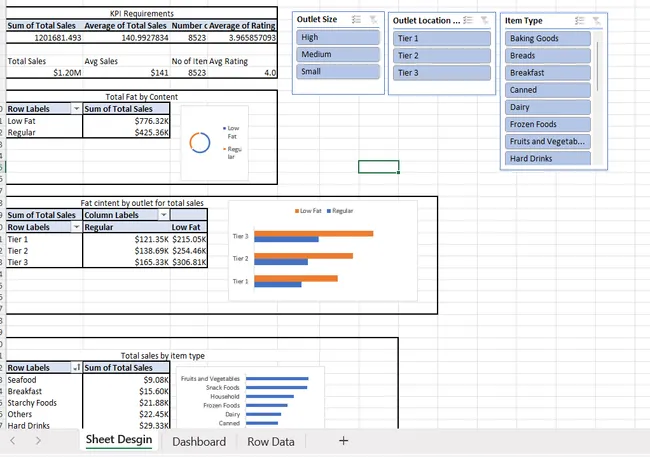Clear filter on Item Type slicer
Screen dimensions: 650x457
click(596, 21)
